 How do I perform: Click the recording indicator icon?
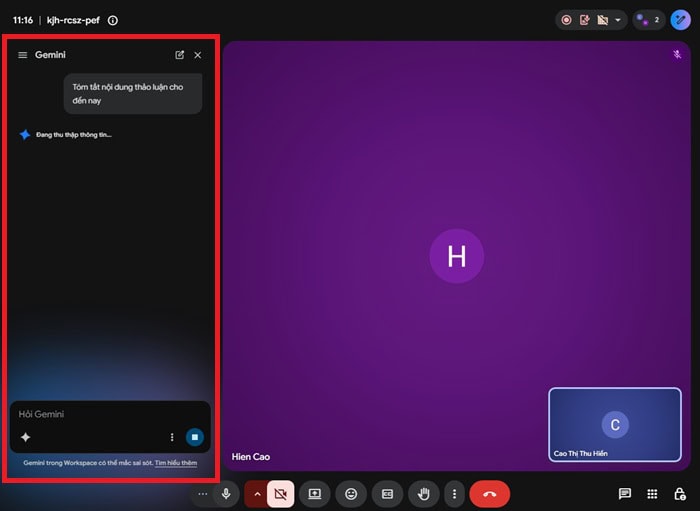click(x=567, y=20)
